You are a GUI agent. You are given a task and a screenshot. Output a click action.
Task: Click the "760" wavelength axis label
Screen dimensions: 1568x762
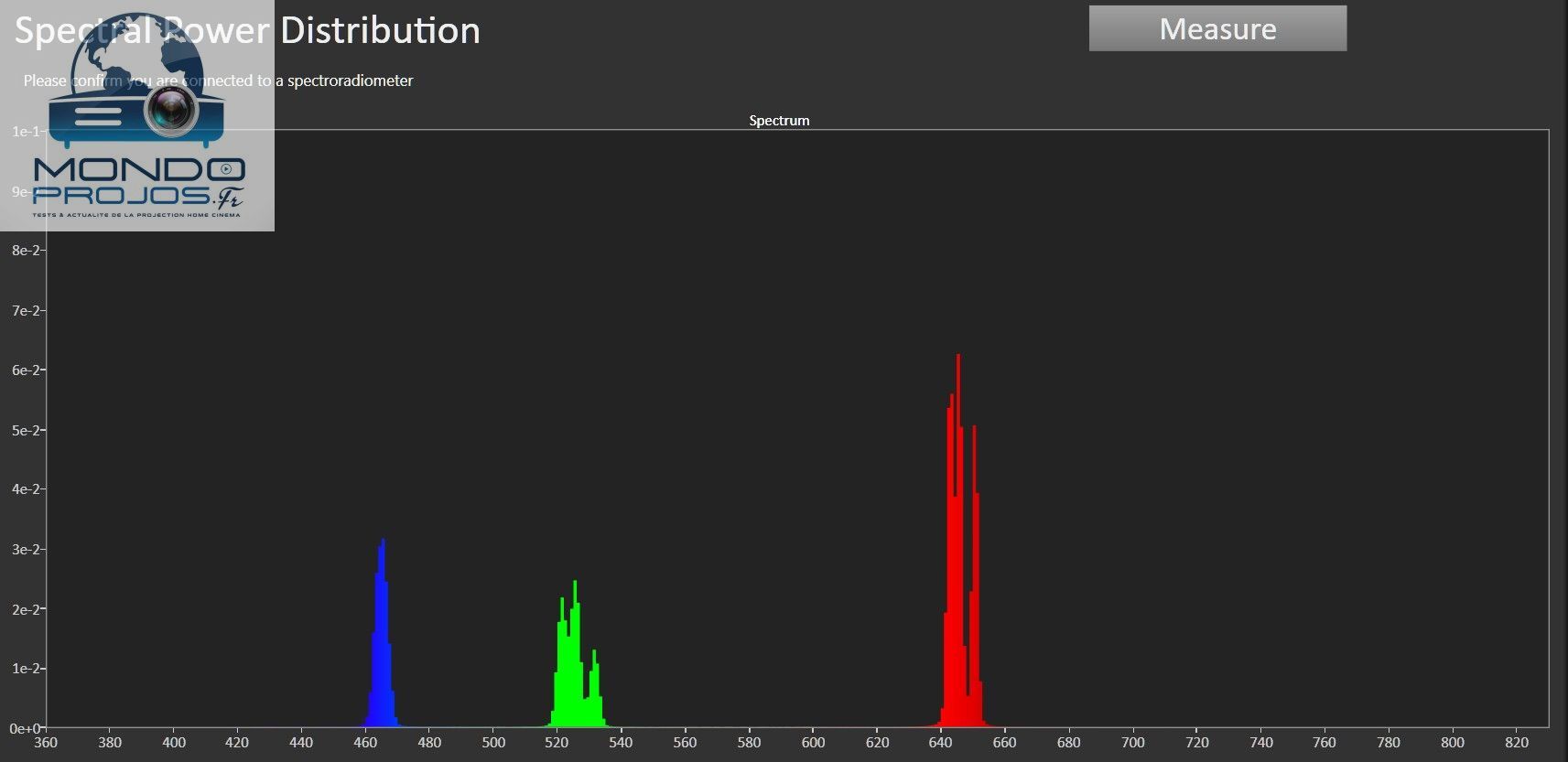coord(1325,743)
